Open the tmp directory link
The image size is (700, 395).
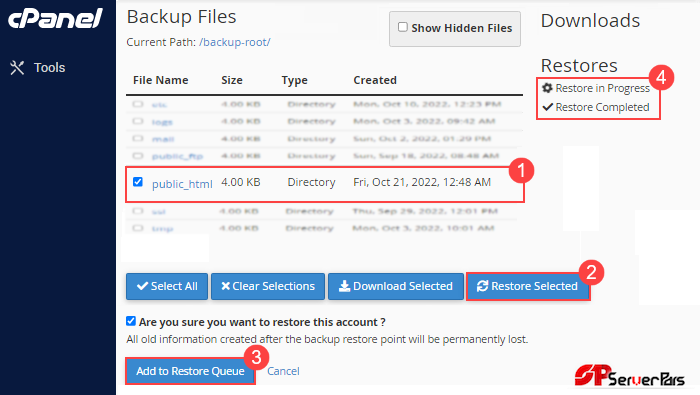pyautogui.click(x=162, y=229)
